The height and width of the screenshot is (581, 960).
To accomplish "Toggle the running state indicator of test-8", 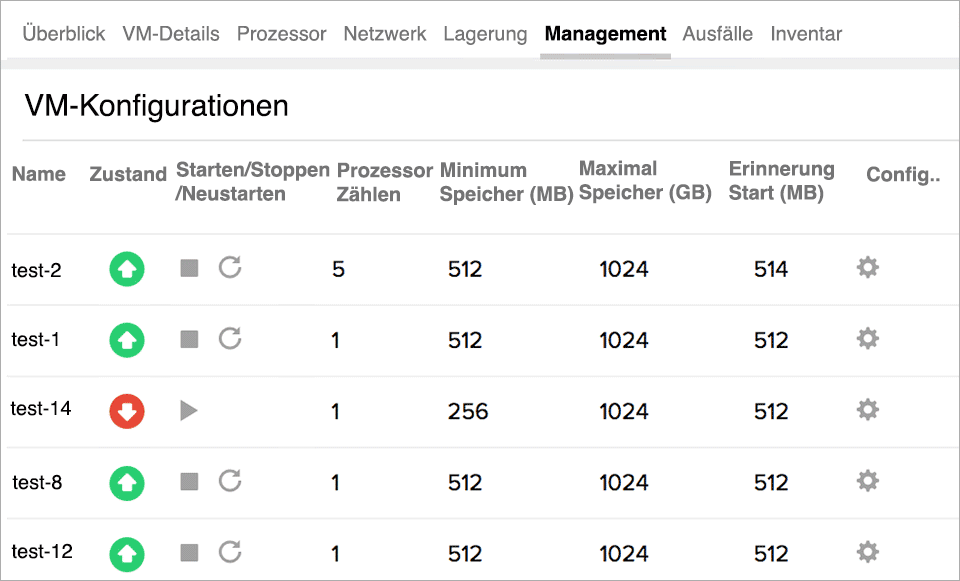I will [x=126, y=483].
